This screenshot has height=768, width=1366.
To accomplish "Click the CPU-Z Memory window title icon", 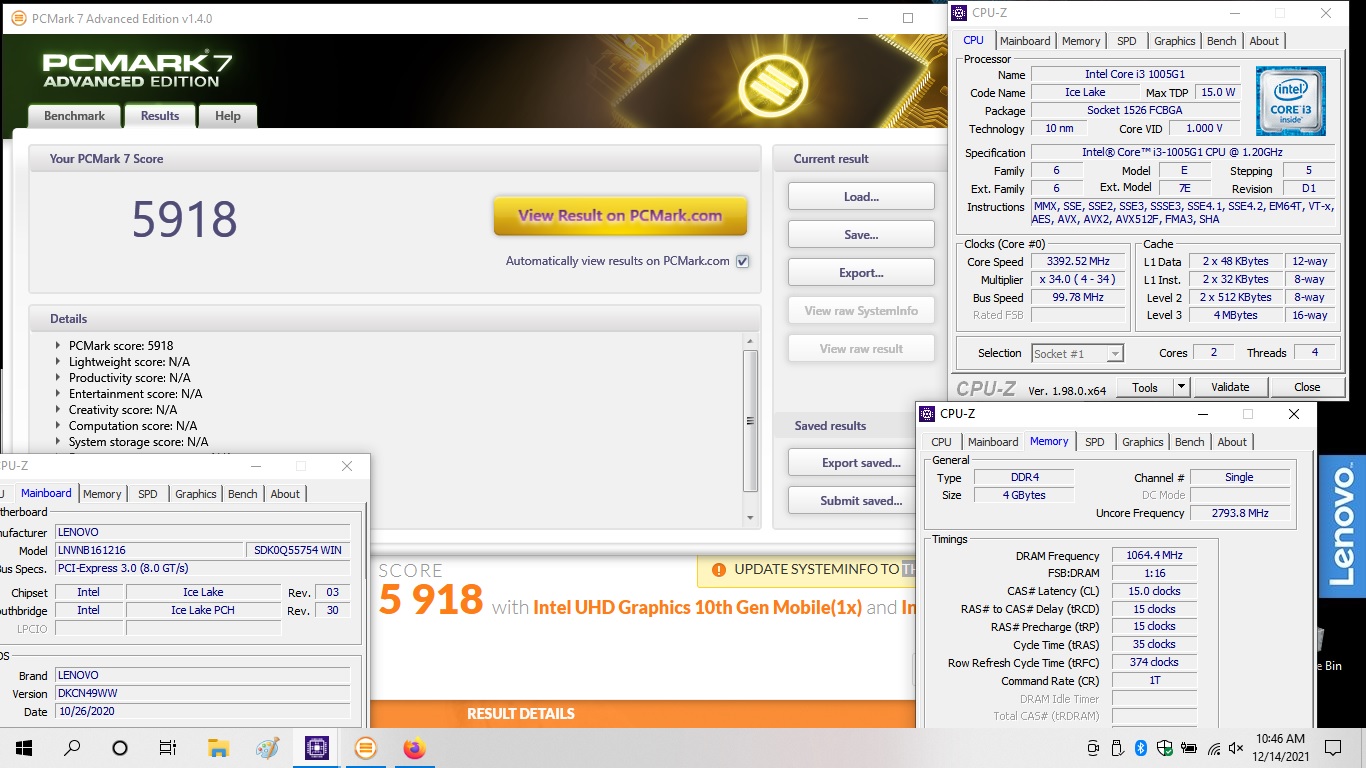I will [927, 413].
